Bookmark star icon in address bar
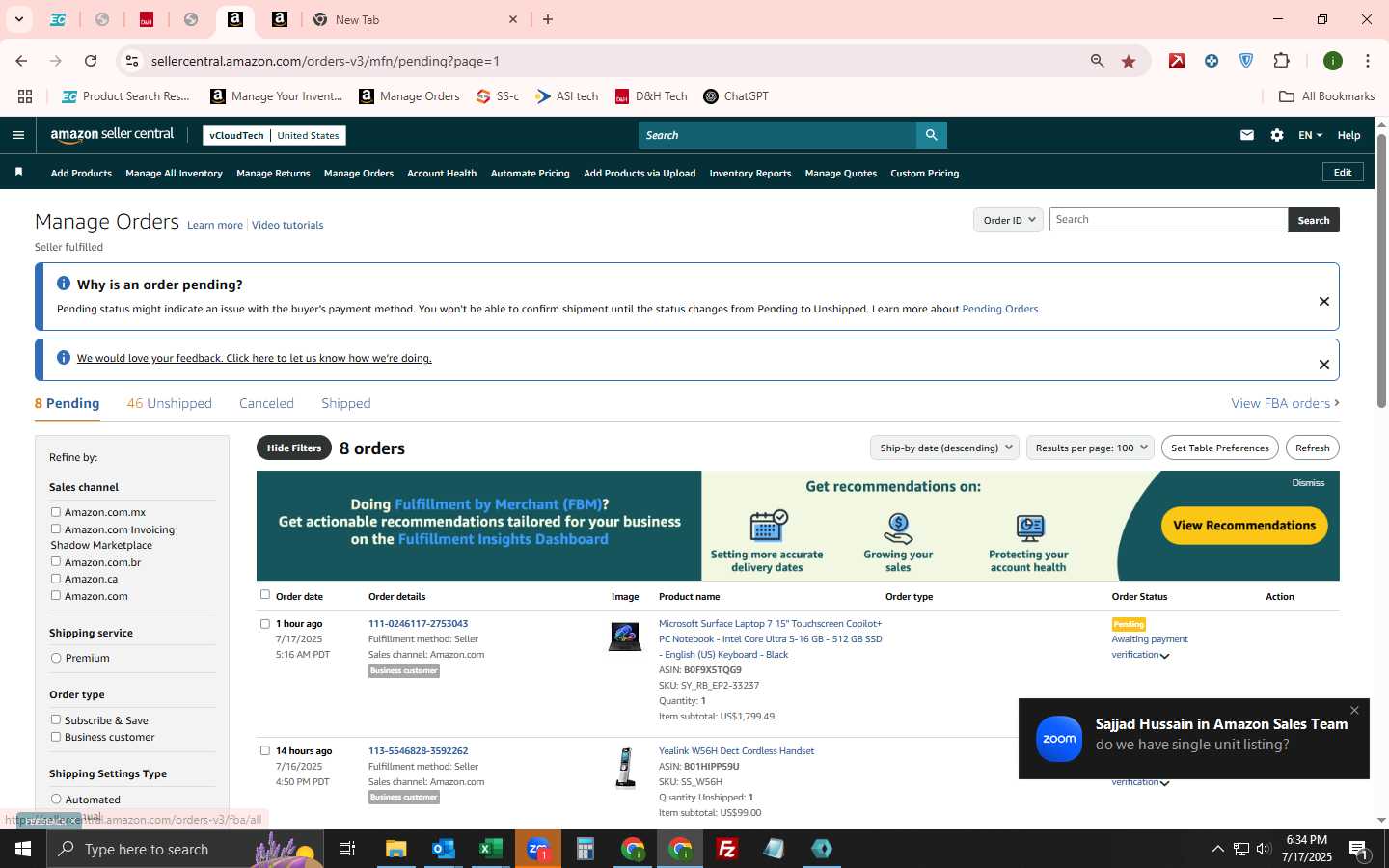Image resolution: width=1389 pixels, height=868 pixels. coord(1129,61)
